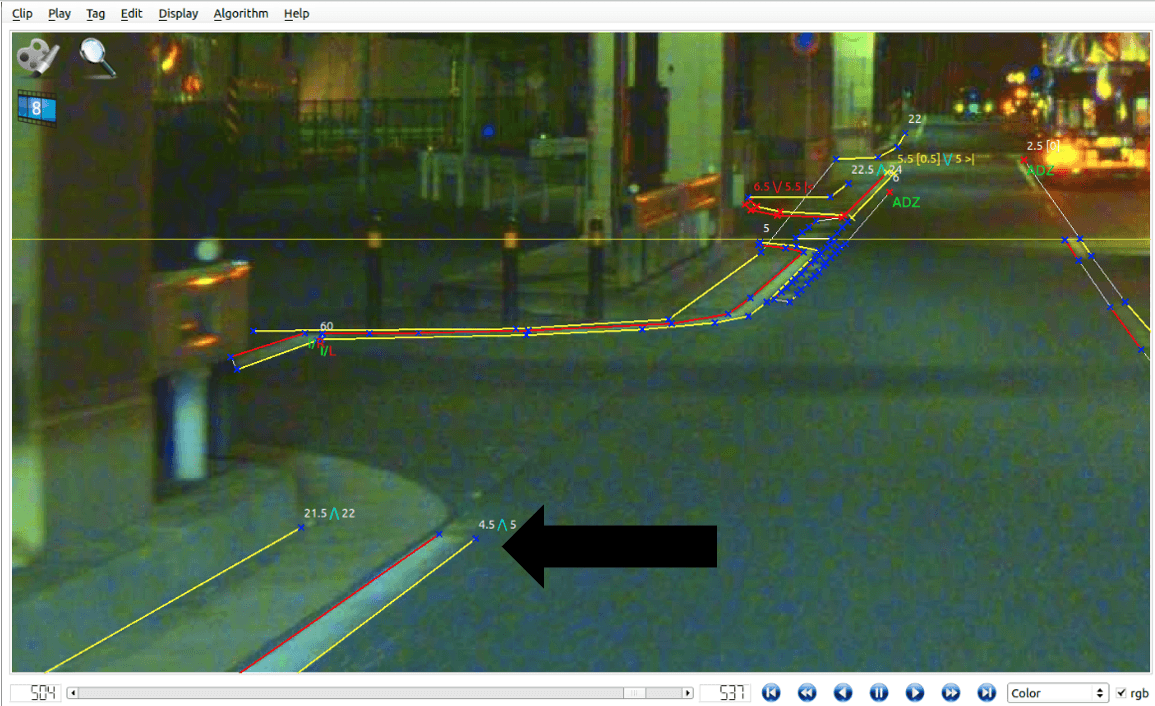Step back one frame

(x=843, y=693)
